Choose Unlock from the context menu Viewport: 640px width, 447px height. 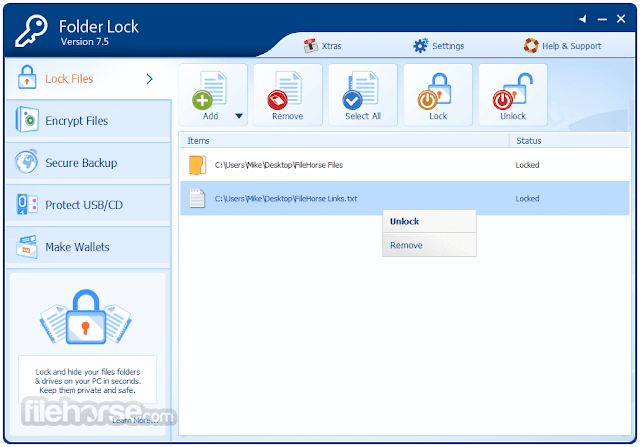pyautogui.click(x=429, y=221)
